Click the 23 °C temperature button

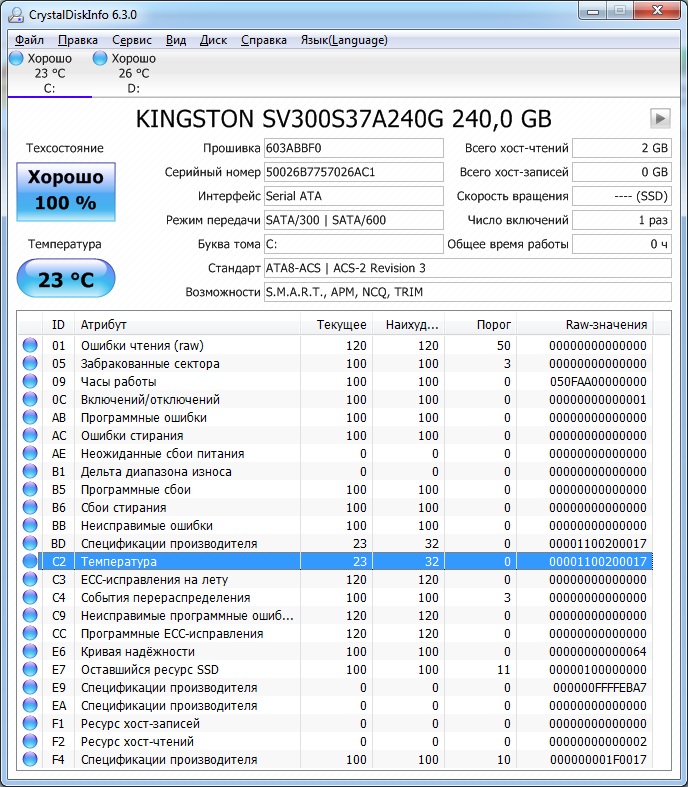point(66,279)
